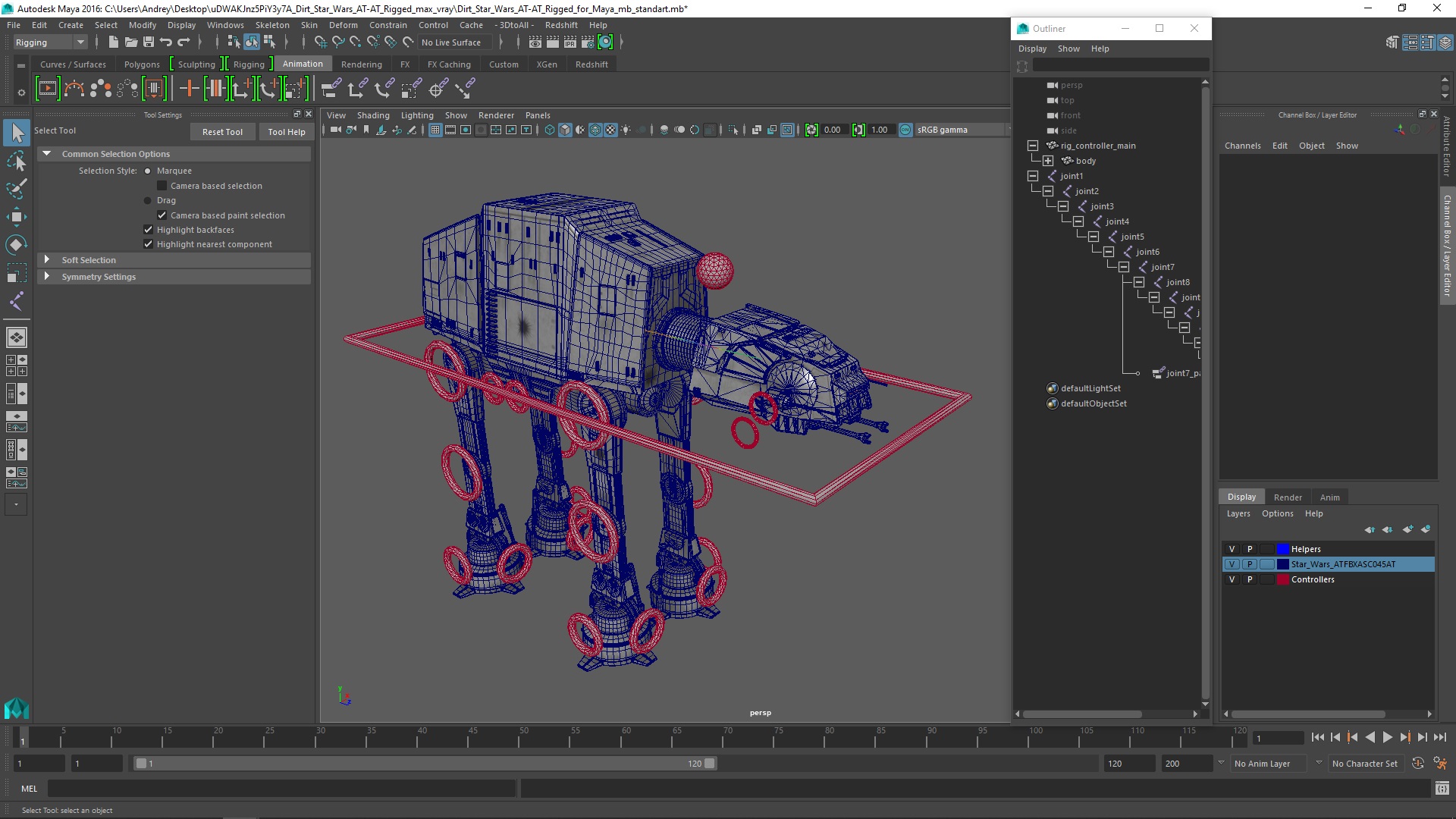This screenshot has width=1456, height=819.
Task: Select the arrow Select Tool in toolbox
Action: [x=17, y=133]
